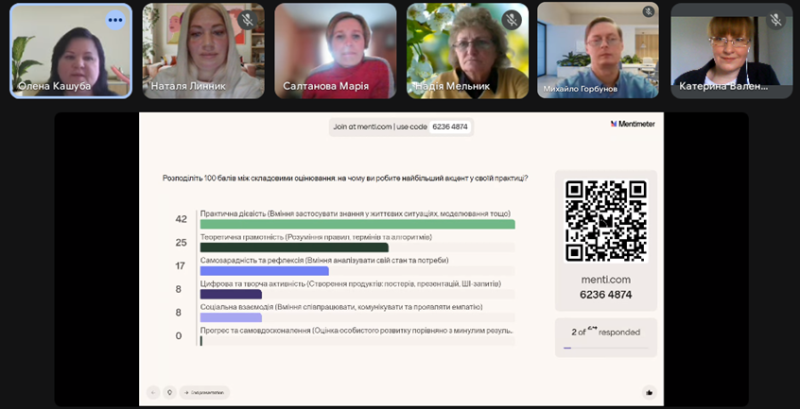This screenshot has width=800, height=409.
Task: Click the menti.com 6236 4874 text under QR
Action: pyautogui.click(x=605, y=287)
